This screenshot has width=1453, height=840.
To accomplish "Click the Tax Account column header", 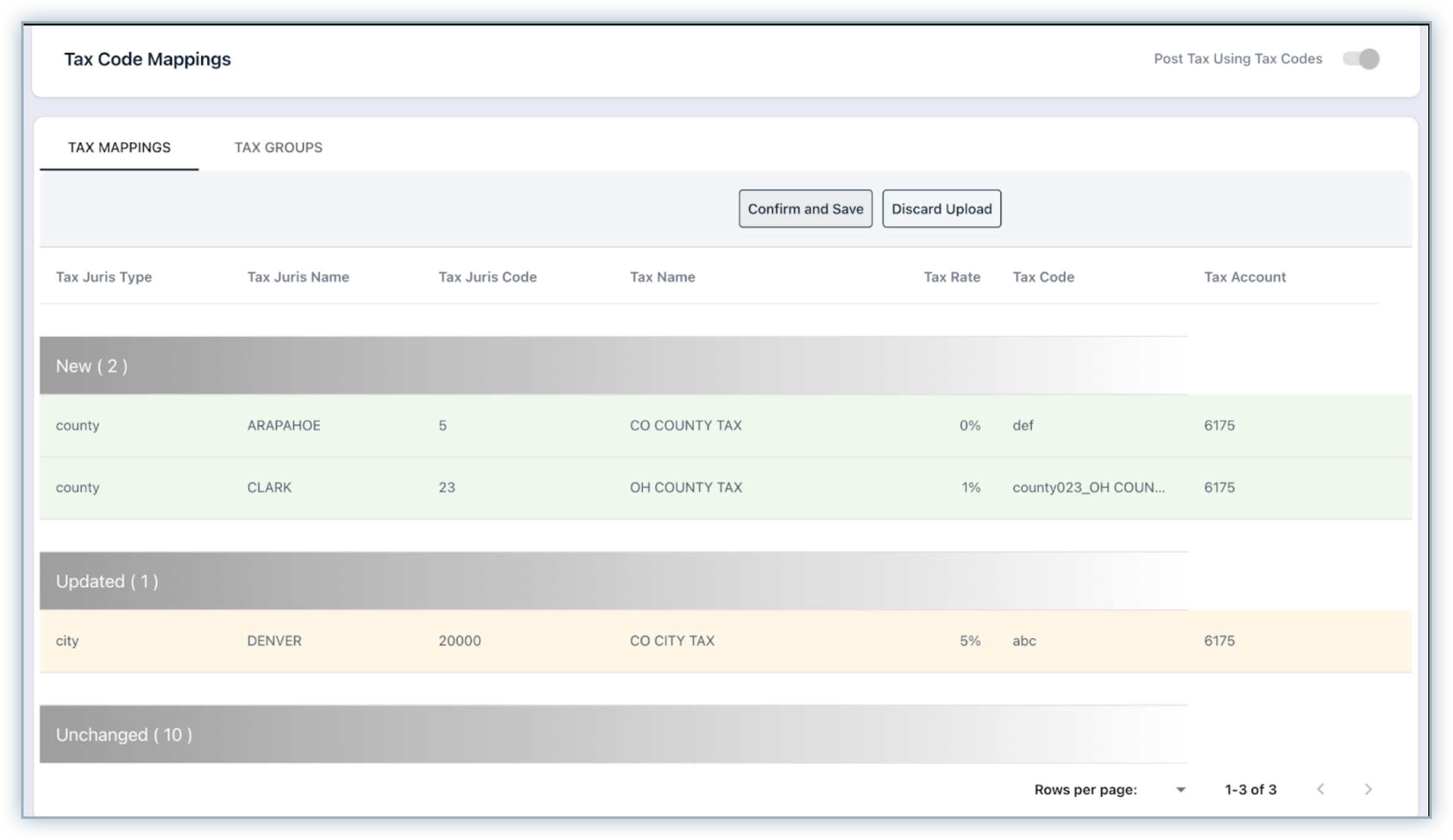I will (1244, 277).
